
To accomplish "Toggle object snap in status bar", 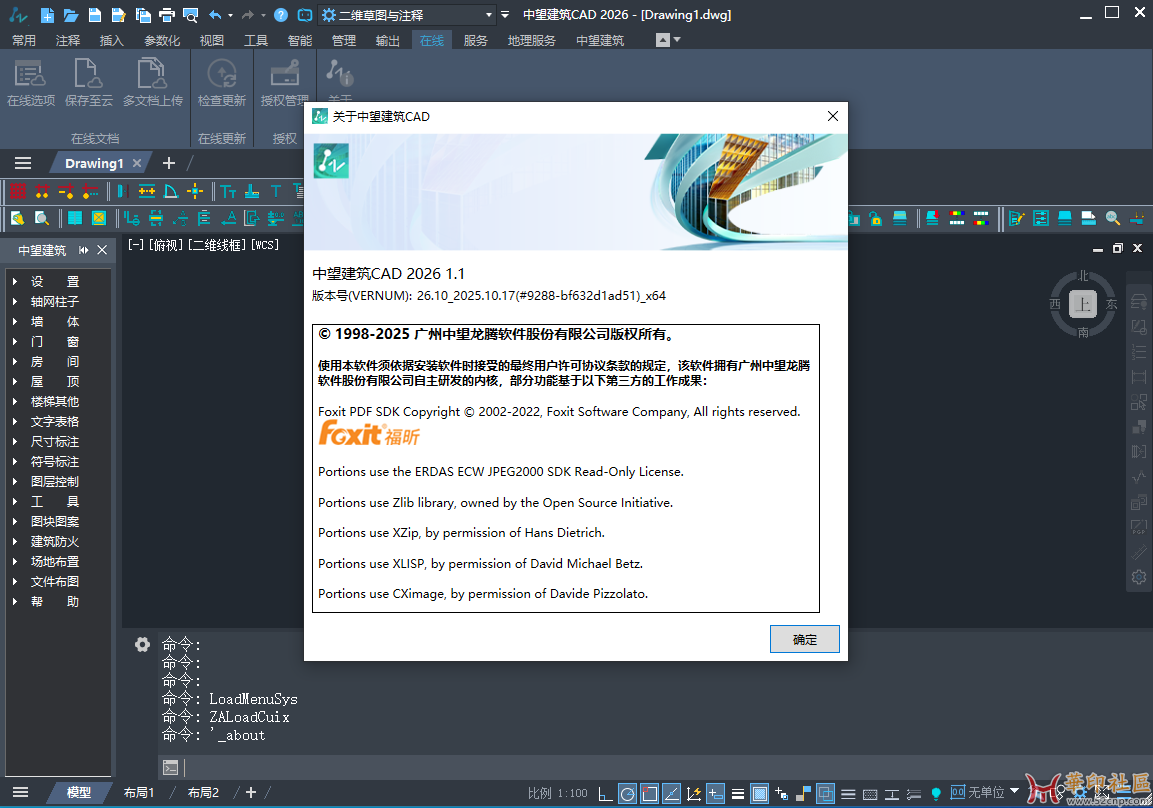I will click(649, 793).
